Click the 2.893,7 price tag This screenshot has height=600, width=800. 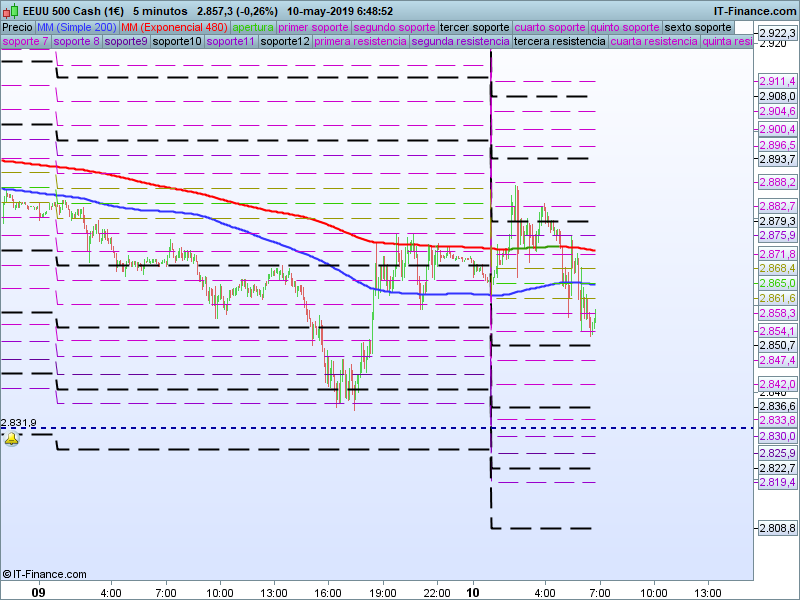(777, 159)
